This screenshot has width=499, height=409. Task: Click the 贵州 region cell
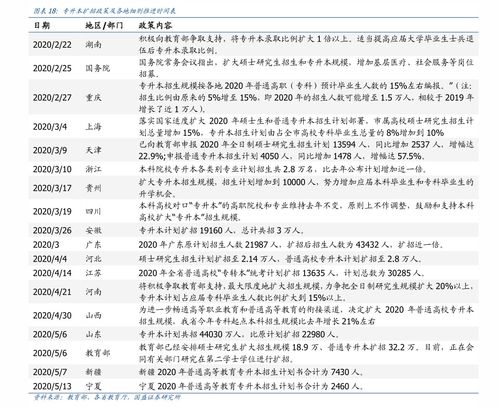[x=94, y=188]
